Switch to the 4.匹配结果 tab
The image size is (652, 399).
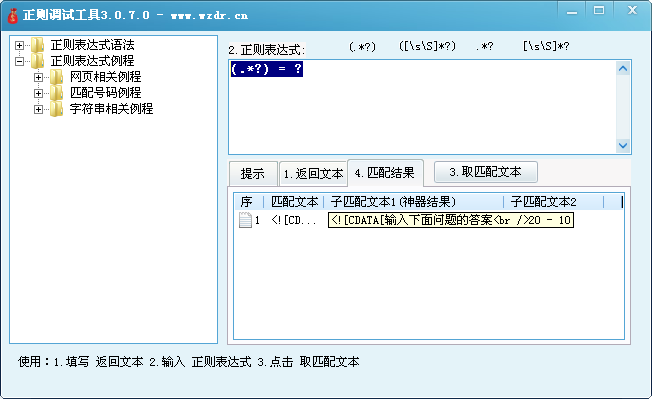385,172
